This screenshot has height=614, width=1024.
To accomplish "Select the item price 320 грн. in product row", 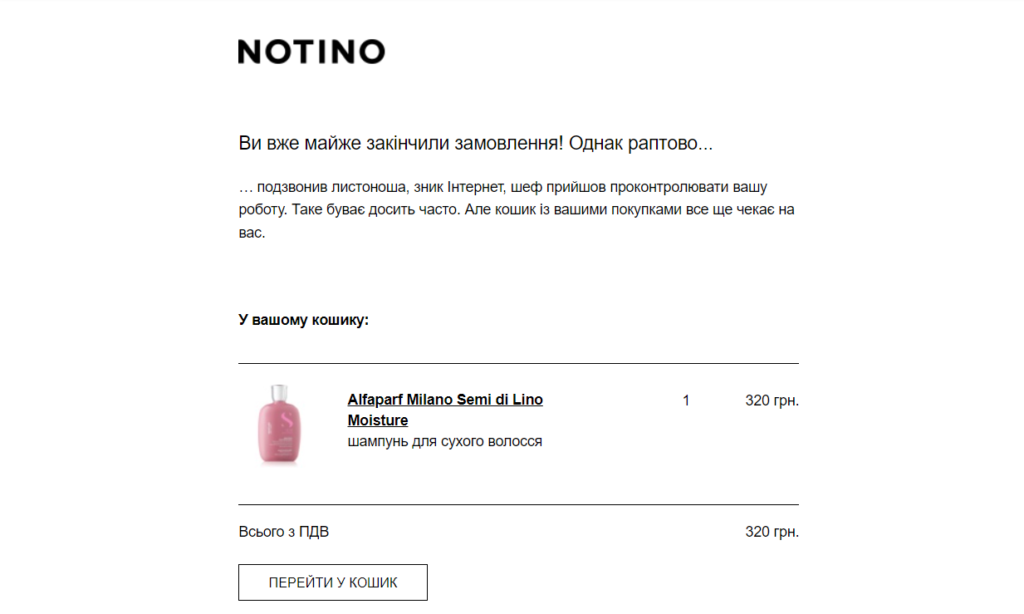I will coord(772,400).
